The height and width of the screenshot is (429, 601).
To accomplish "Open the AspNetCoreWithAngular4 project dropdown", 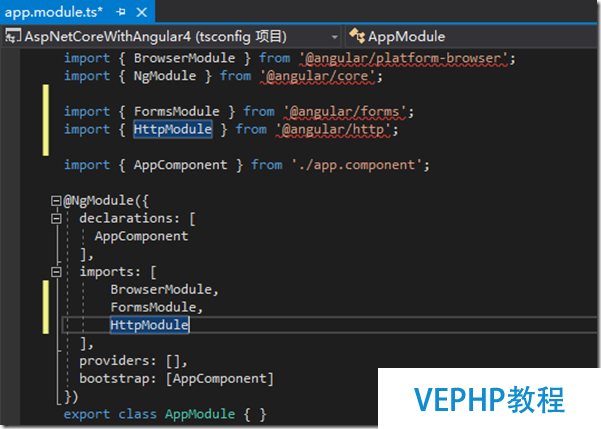I will (x=334, y=37).
